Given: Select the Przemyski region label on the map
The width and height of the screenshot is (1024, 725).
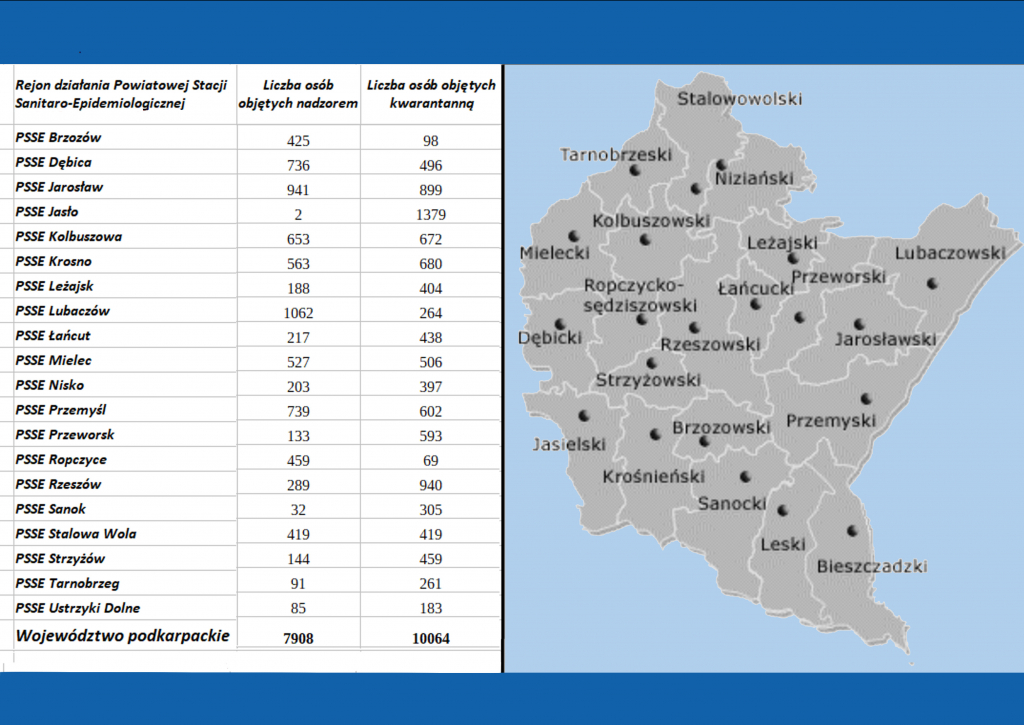Looking at the screenshot, I should tap(830, 421).
